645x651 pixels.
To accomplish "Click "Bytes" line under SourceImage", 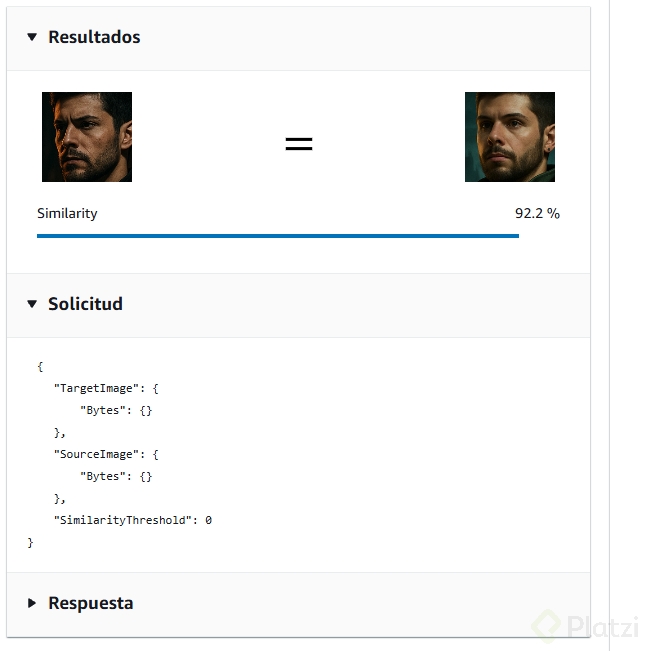I will click(x=115, y=476).
